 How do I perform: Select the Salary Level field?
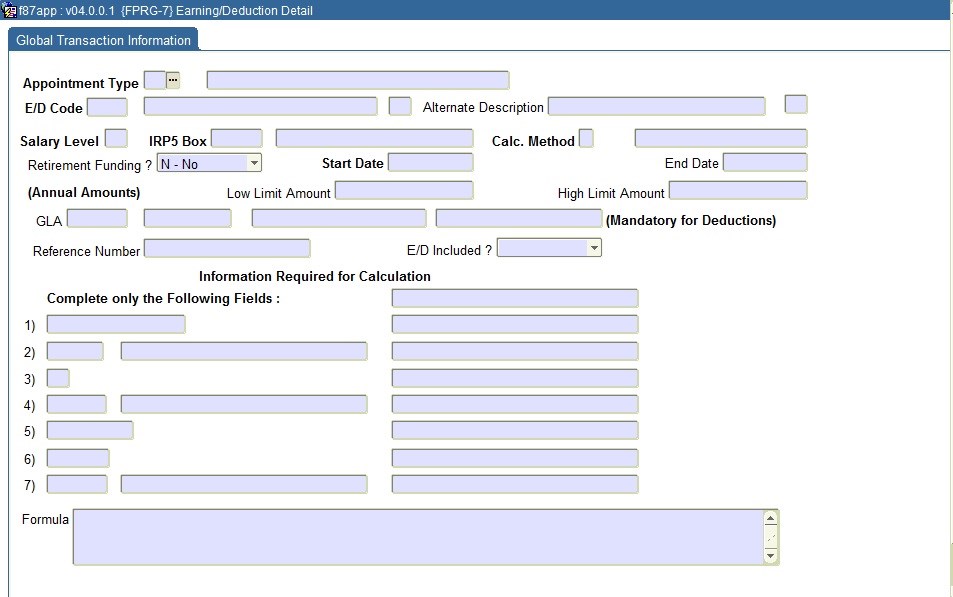tap(116, 139)
